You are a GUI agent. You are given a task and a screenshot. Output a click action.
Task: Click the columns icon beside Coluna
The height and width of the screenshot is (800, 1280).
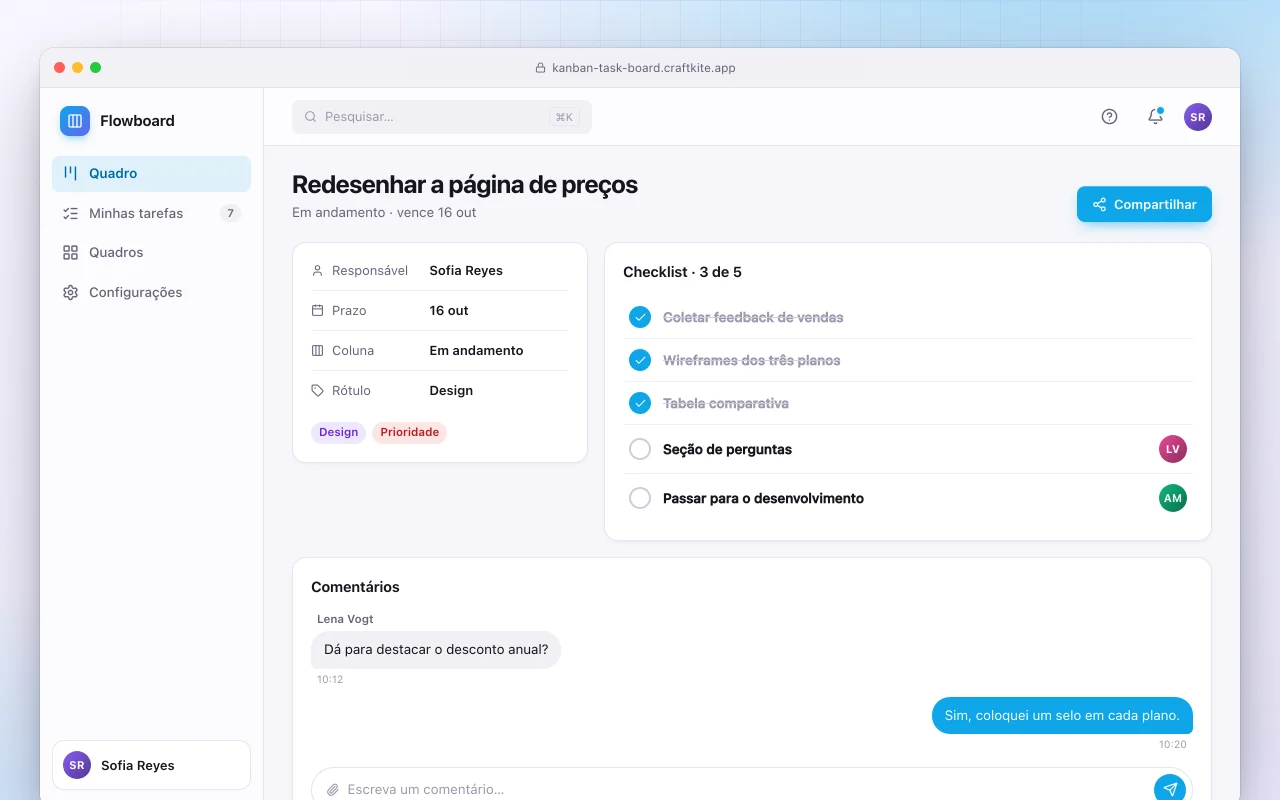(x=318, y=351)
